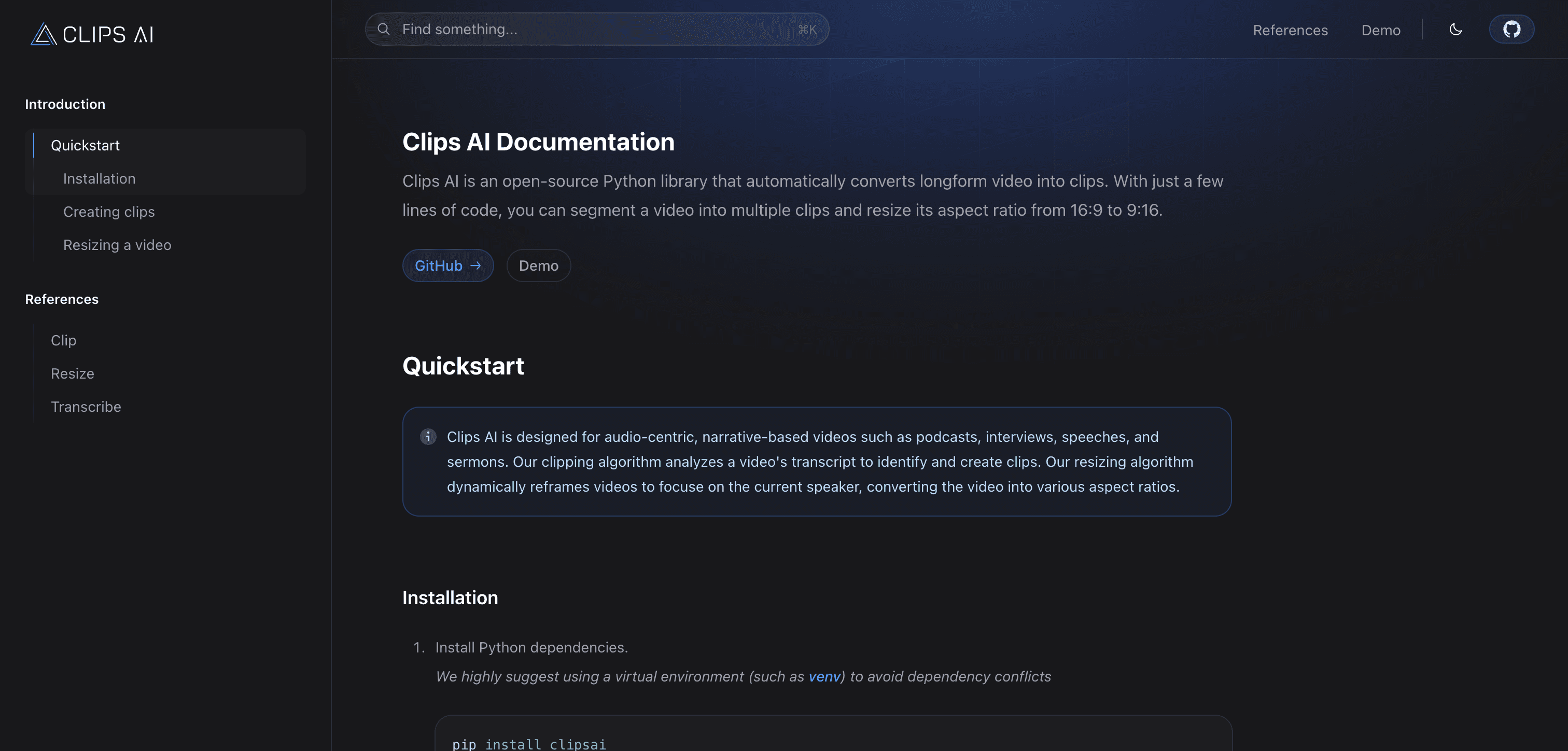
Task: Click the Introduction sidebar heading
Action: (65, 104)
